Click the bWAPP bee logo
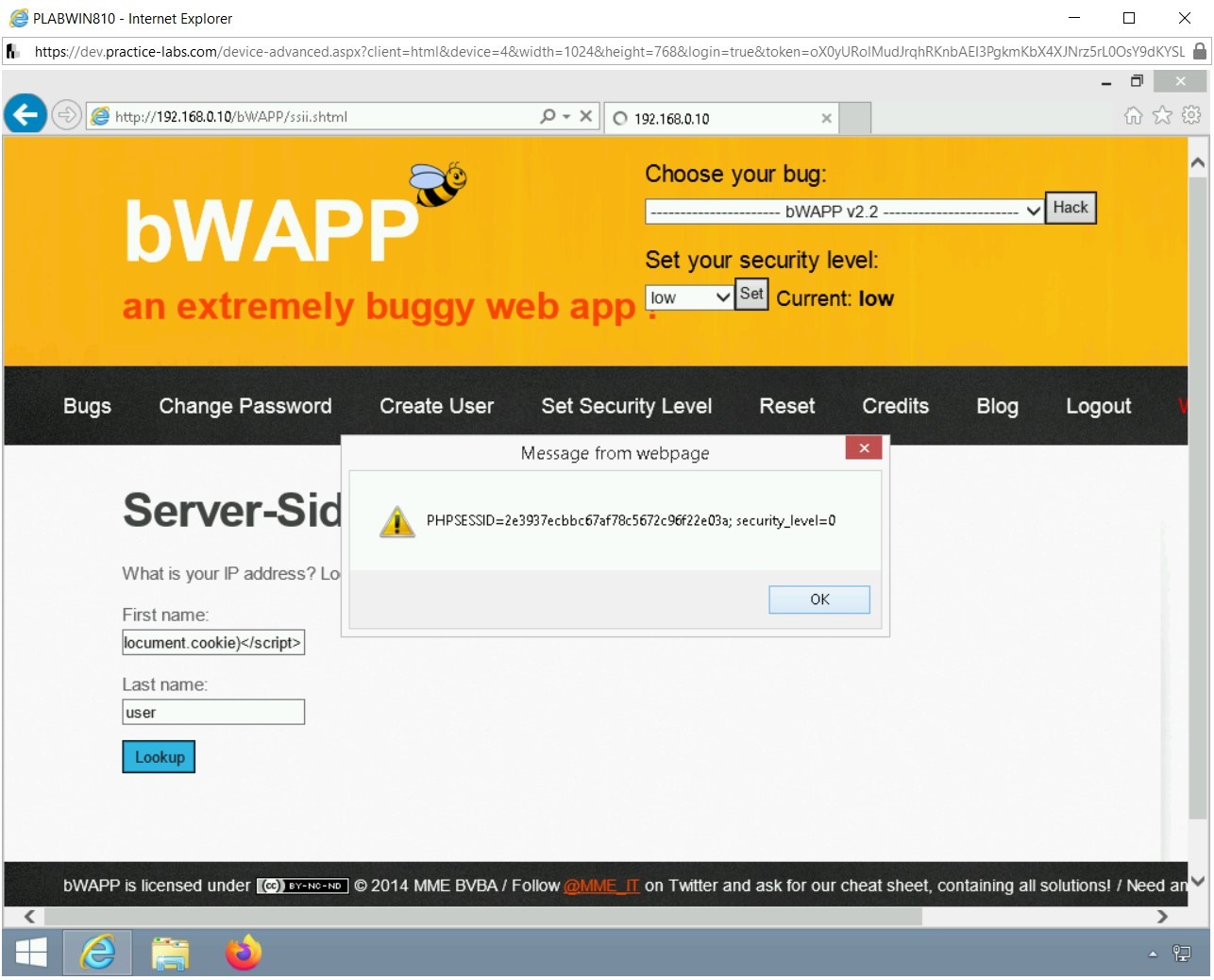Image resolution: width=1214 pixels, height=980 pixels. coord(439,182)
